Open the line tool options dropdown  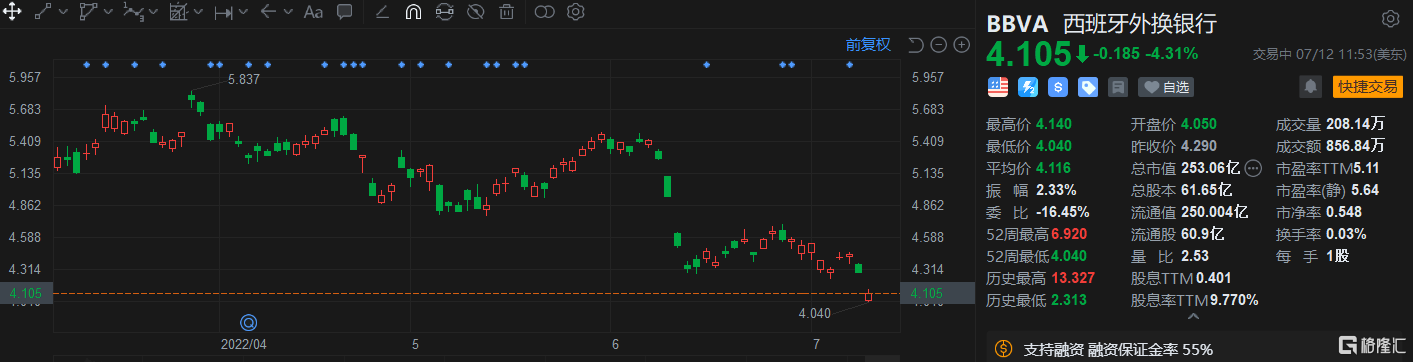(x=64, y=13)
